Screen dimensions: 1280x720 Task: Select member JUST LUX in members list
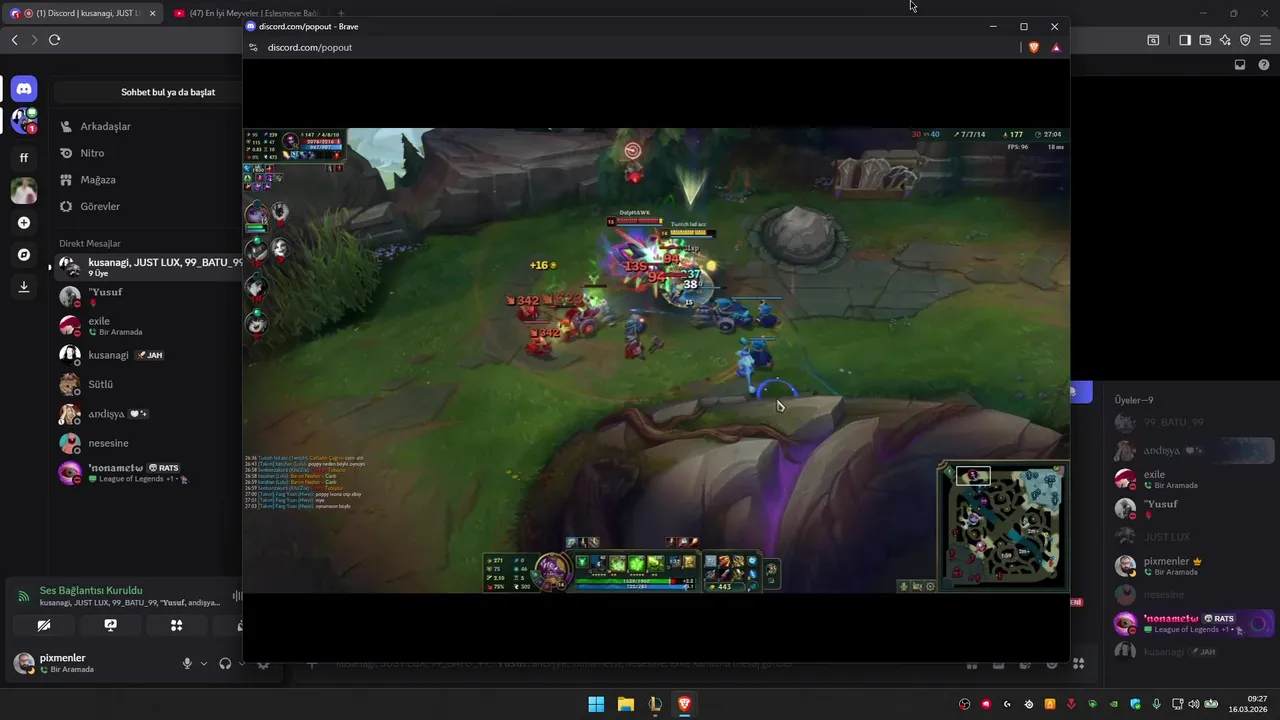pyautogui.click(x=1194, y=537)
